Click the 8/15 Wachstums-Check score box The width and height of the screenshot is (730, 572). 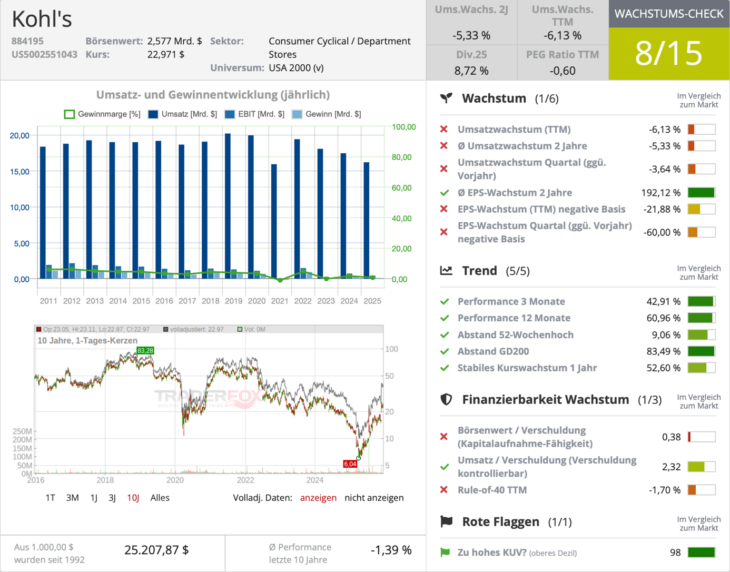(669, 52)
